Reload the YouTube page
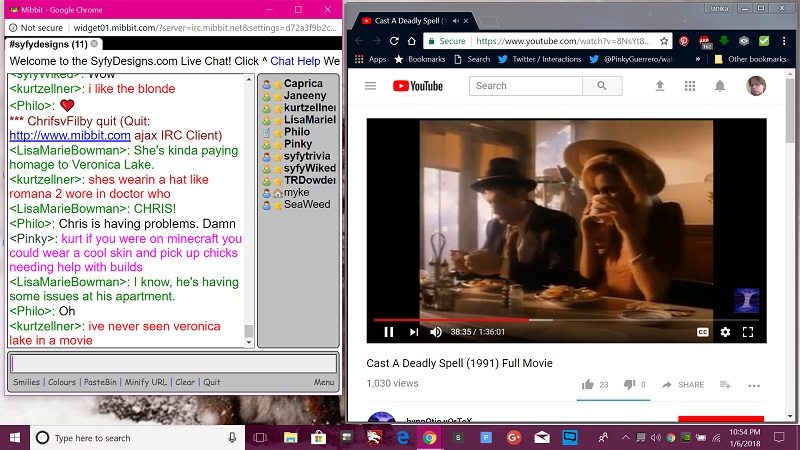 (394, 41)
